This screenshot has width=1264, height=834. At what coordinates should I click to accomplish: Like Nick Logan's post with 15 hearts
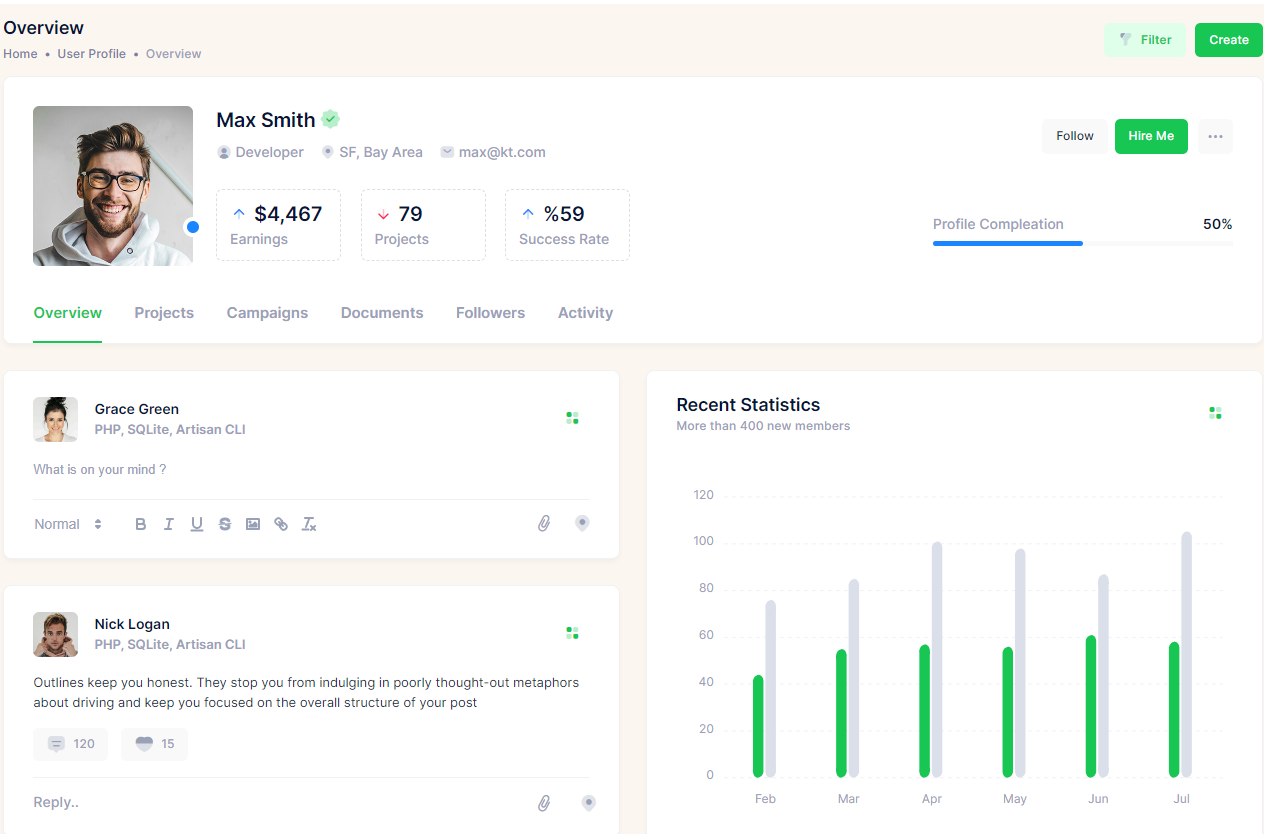pyautogui.click(x=154, y=744)
